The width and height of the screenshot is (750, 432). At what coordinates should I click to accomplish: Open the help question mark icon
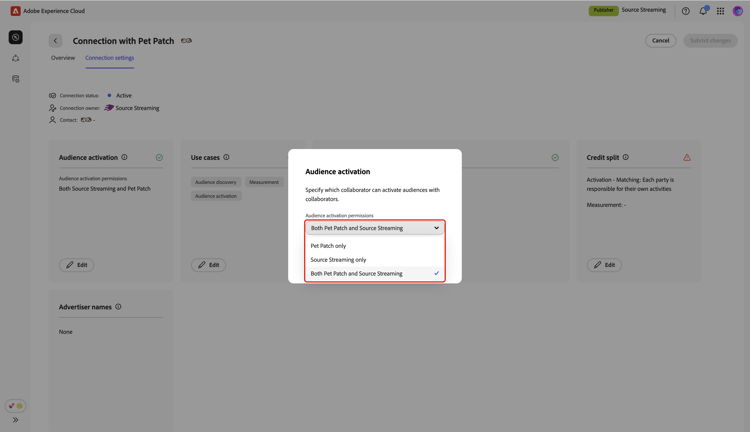tap(685, 11)
